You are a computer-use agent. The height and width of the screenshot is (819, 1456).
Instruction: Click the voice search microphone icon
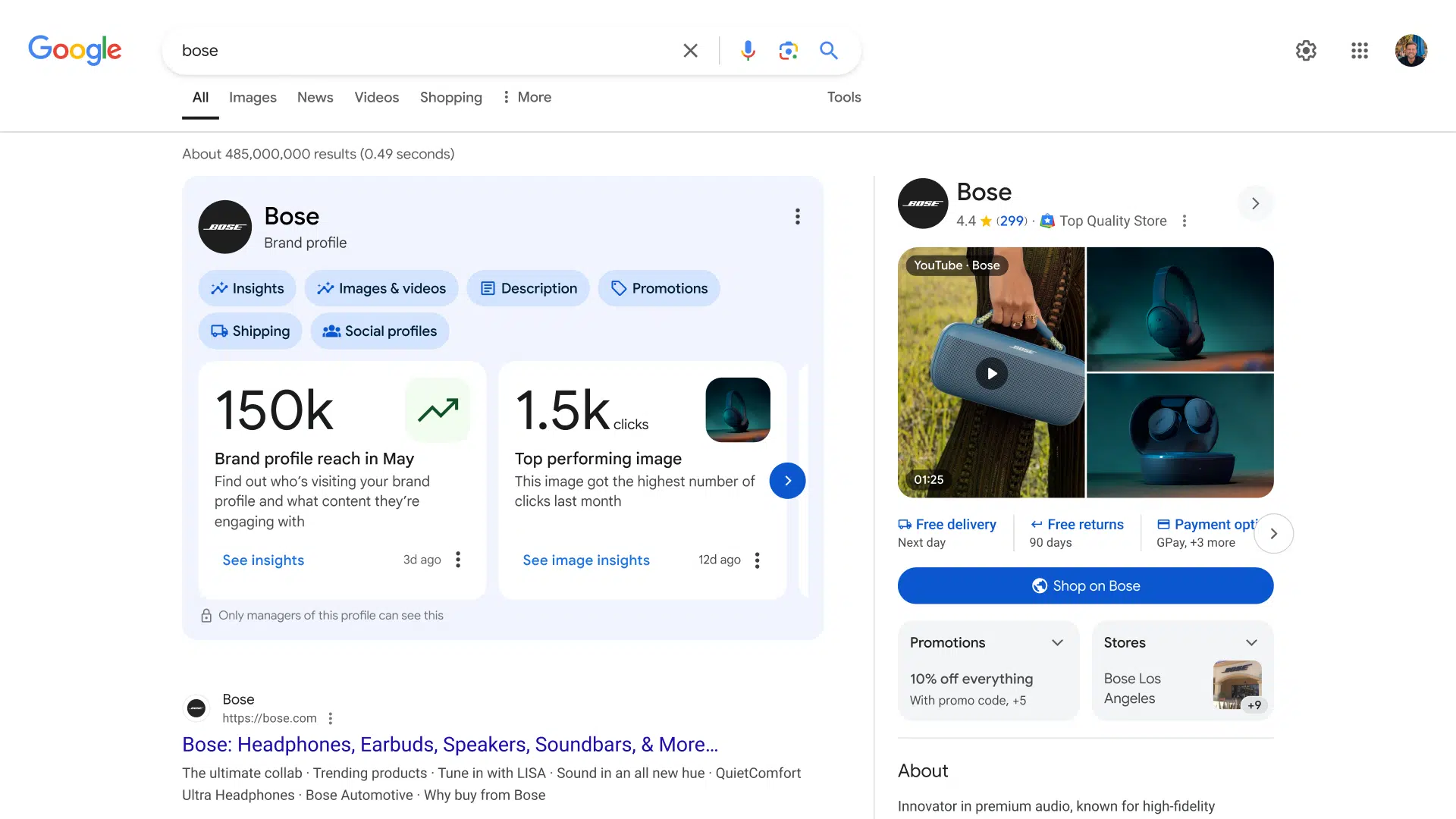[748, 51]
